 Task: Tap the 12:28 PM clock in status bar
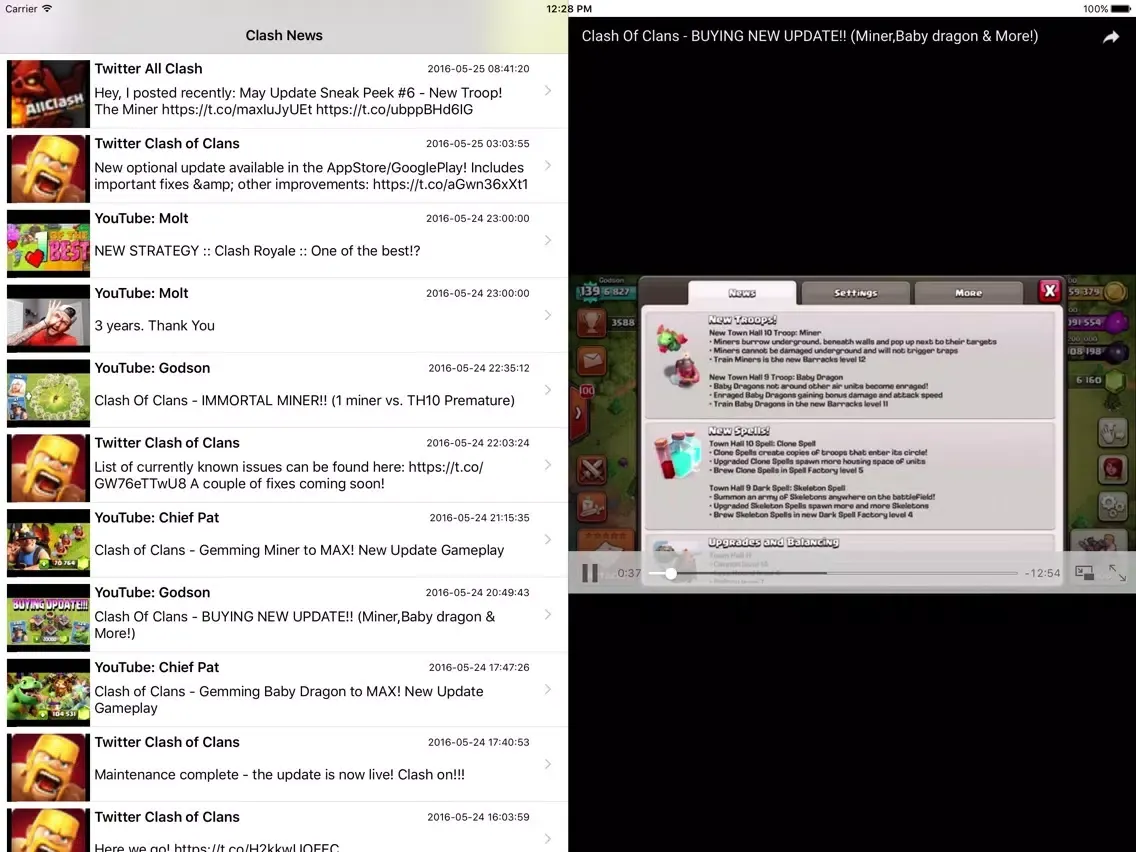click(569, 9)
